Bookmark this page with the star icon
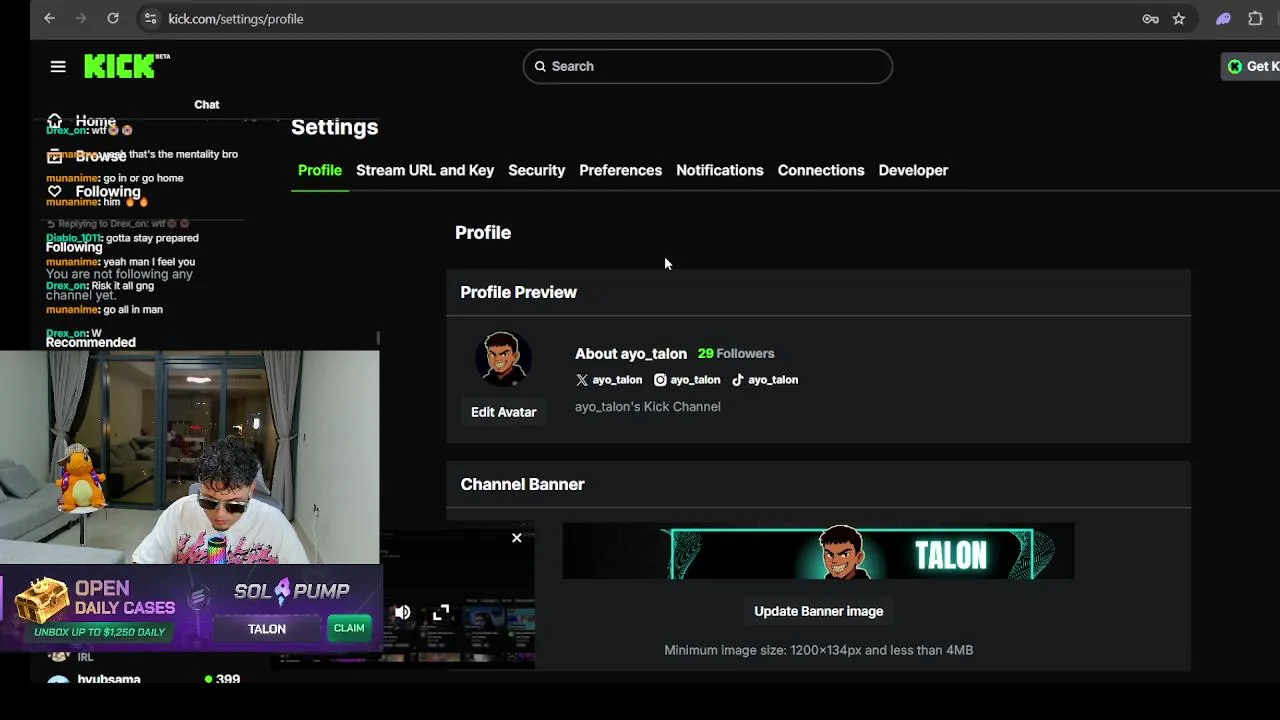This screenshot has height=720, width=1280. pos(1179,18)
